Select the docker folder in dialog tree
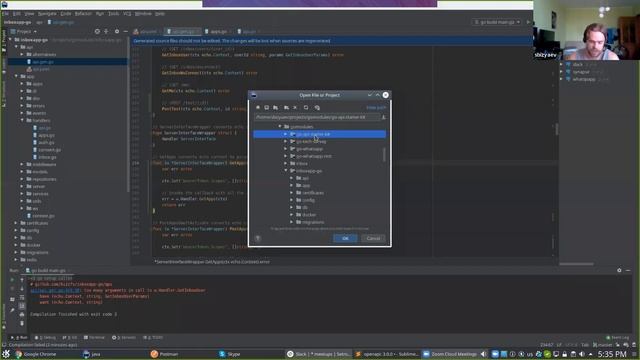The width and height of the screenshot is (640, 360). 309,215
